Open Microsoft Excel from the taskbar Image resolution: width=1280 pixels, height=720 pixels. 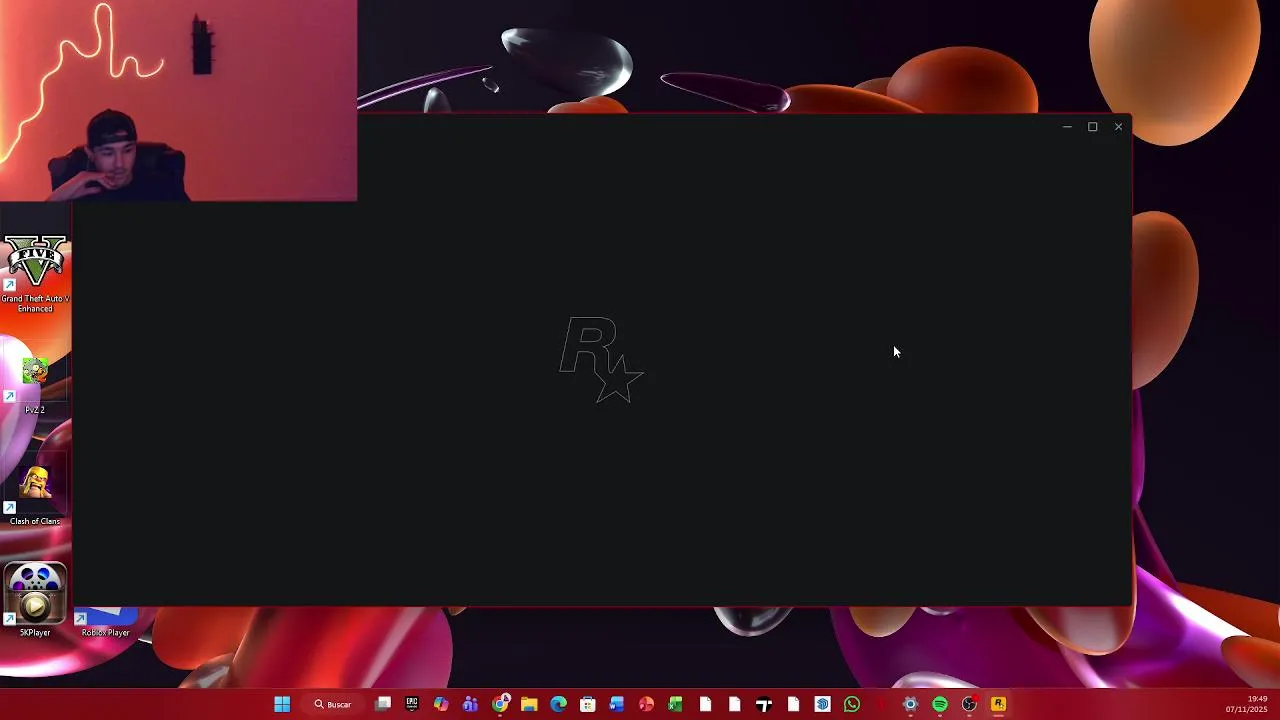pyautogui.click(x=675, y=704)
